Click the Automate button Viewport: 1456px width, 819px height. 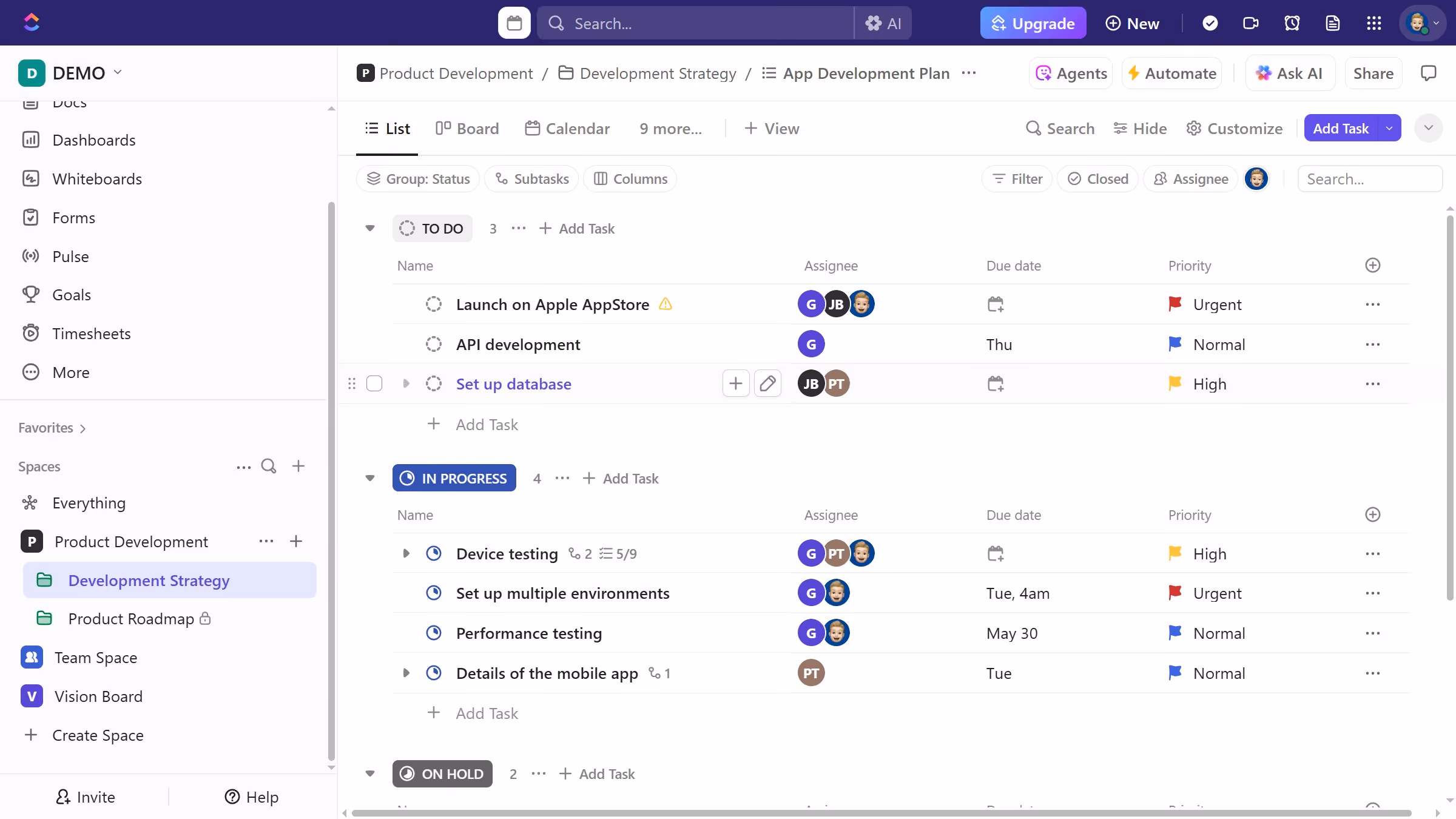[1171, 73]
